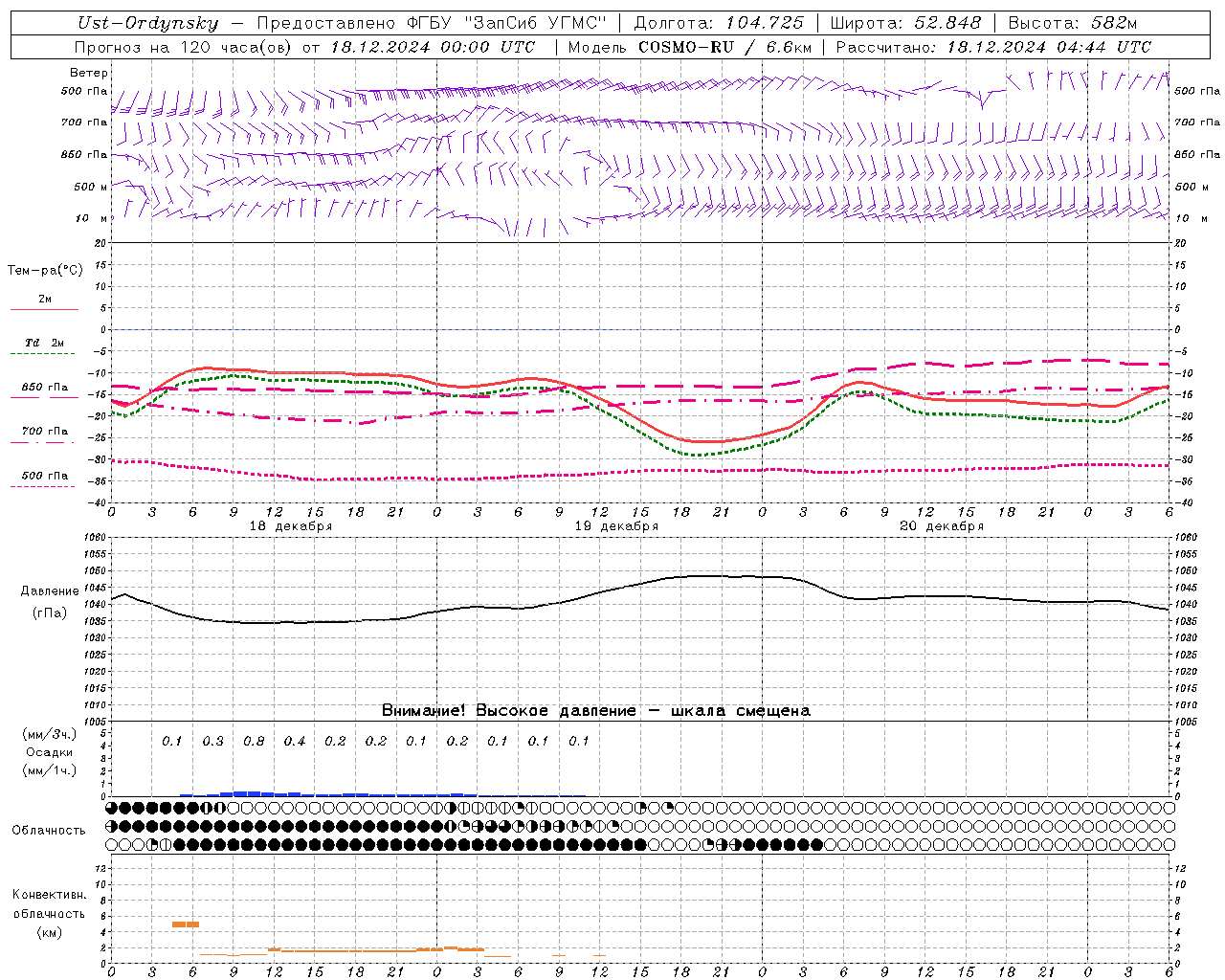
Task: Click the 0.3 precipitation value
Action: (212, 742)
